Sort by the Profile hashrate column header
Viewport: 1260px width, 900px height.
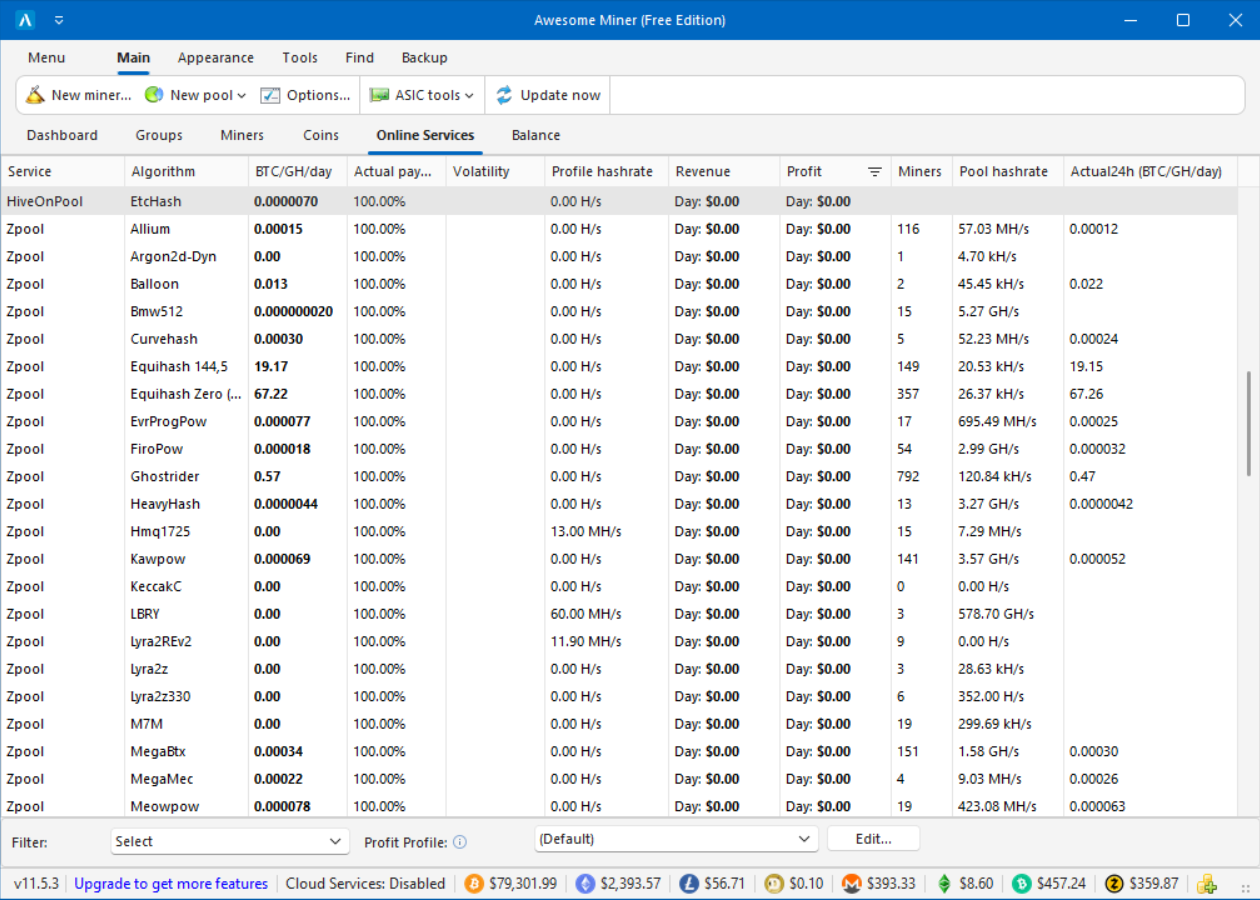coord(606,172)
